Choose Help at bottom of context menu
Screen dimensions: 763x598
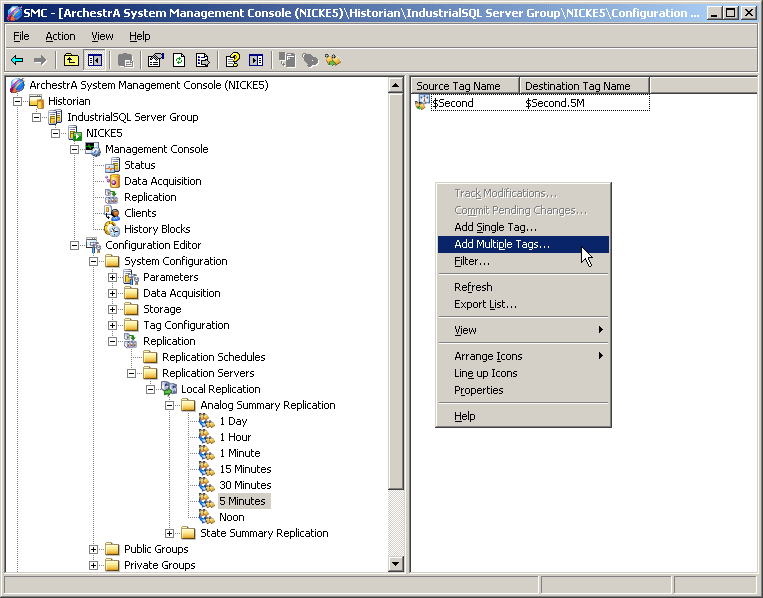pyautogui.click(x=523, y=417)
